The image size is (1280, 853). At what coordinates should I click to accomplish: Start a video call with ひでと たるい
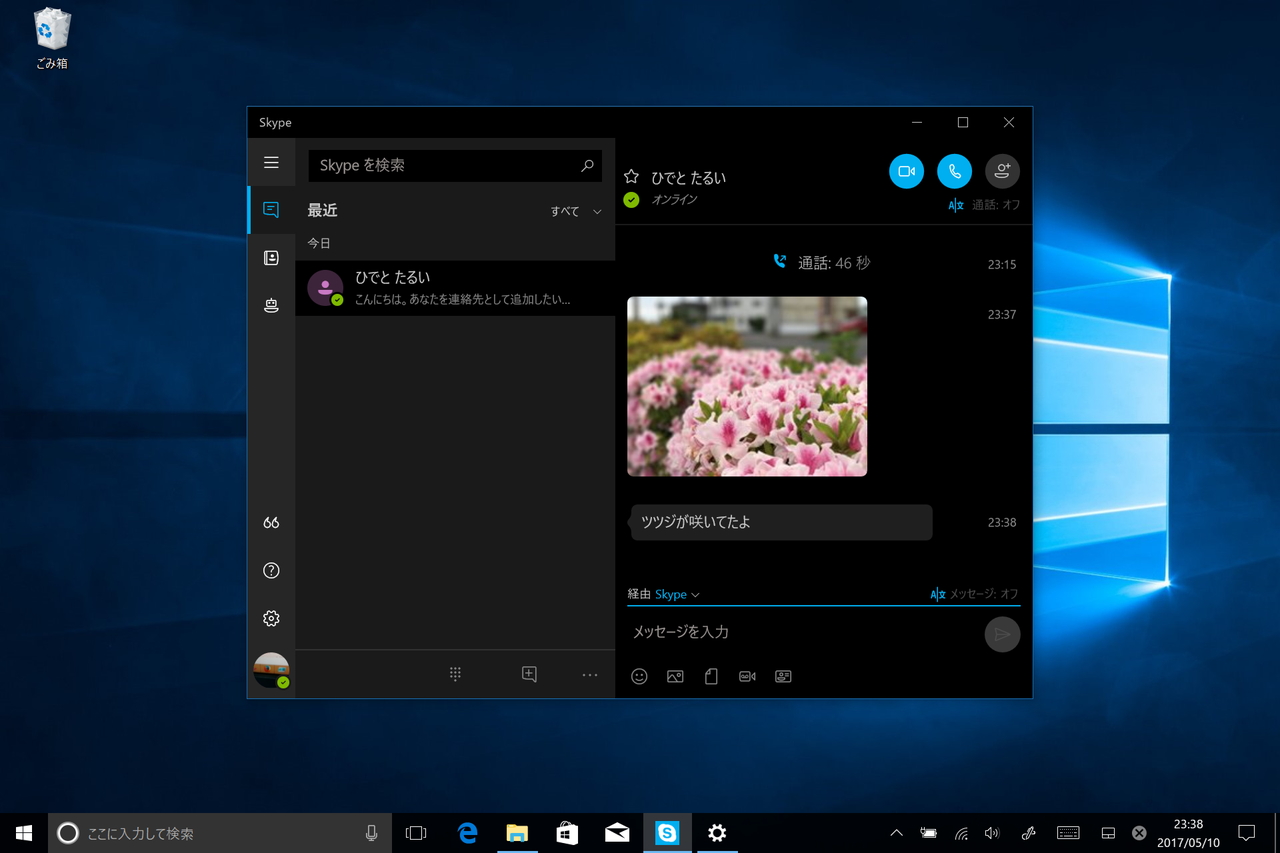pyautogui.click(x=906, y=171)
